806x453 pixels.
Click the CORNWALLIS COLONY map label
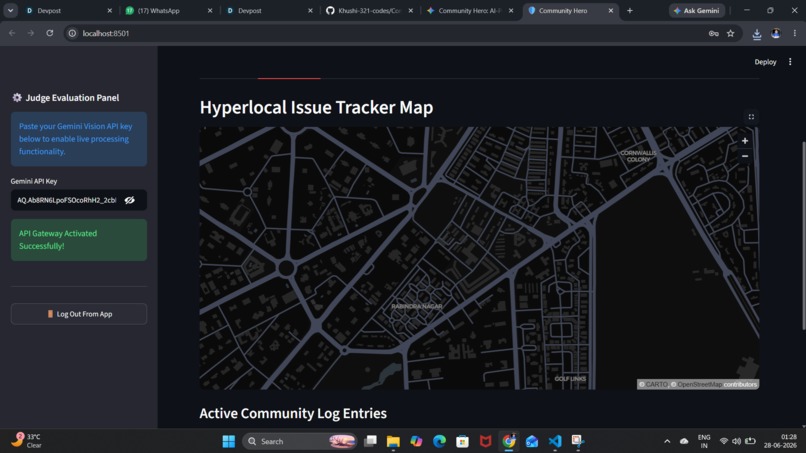point(638,156)
